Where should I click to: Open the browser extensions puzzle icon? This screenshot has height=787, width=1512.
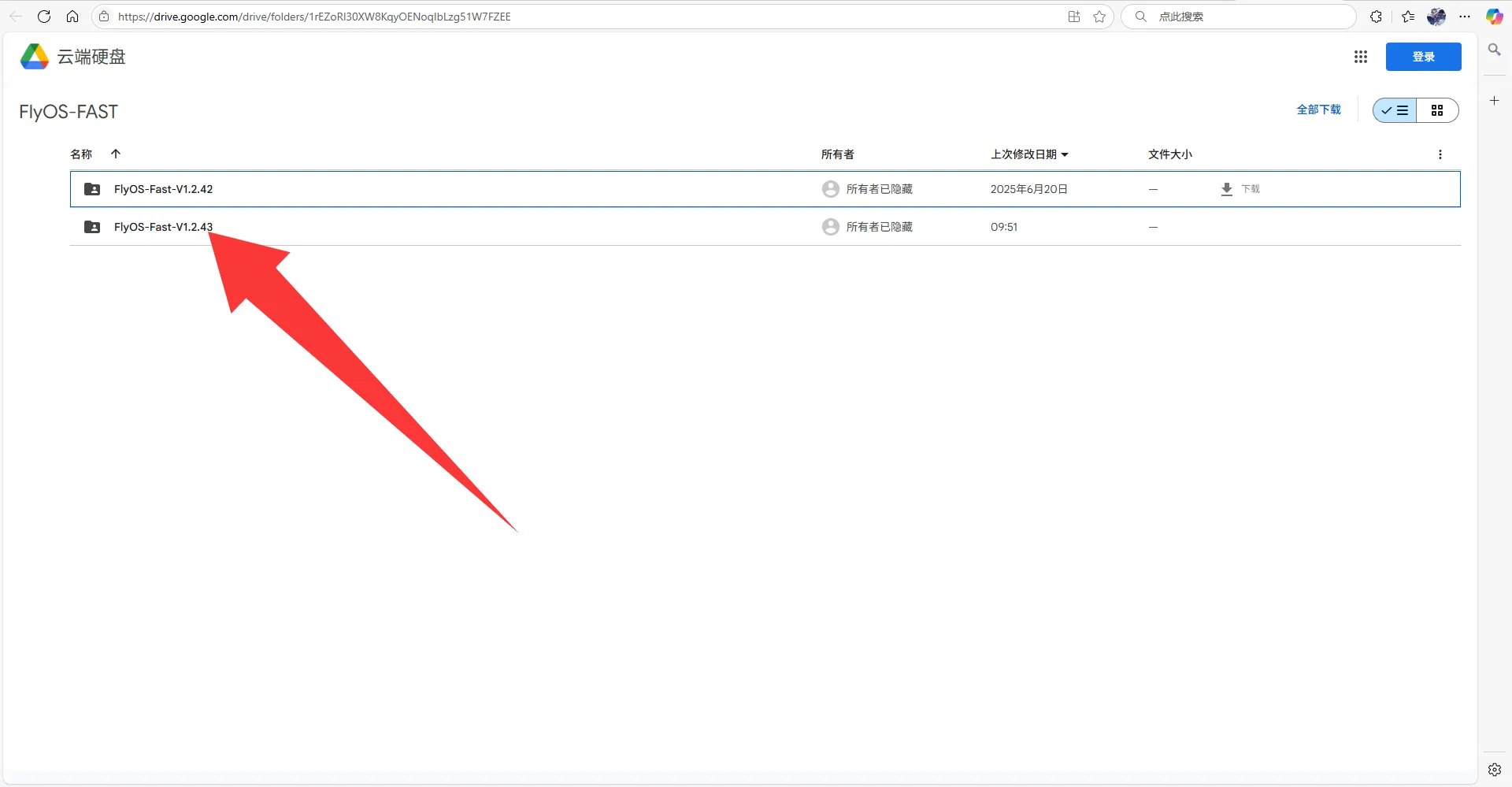coord(1376,17)
